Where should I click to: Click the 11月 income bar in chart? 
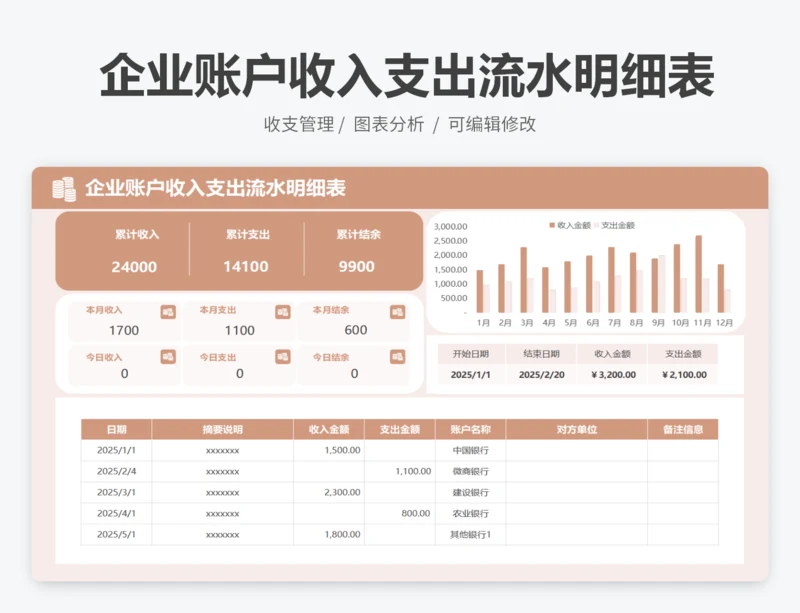point(698,274)
